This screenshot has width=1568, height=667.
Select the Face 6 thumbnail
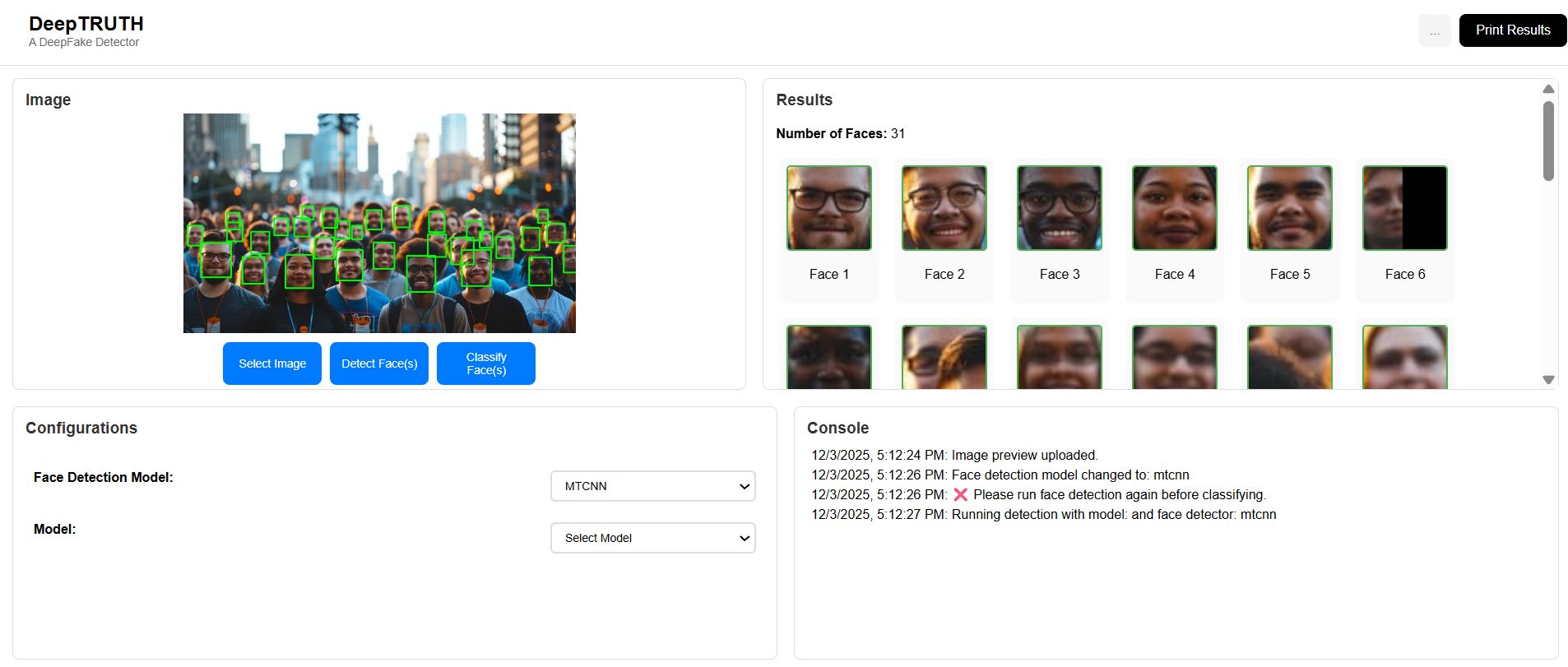pos(1405,208)
